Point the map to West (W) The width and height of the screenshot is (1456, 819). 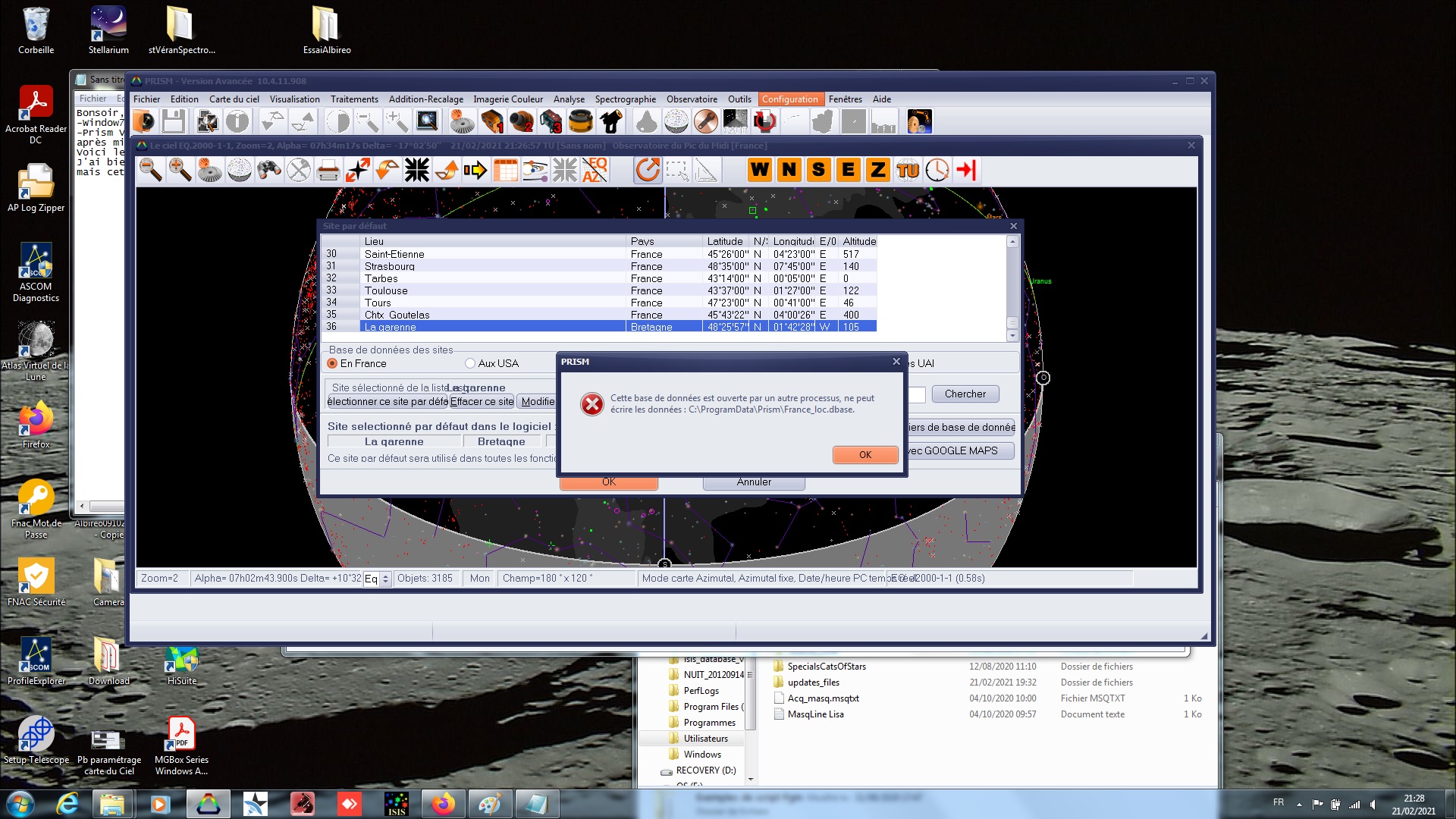(x=760, y=170)
